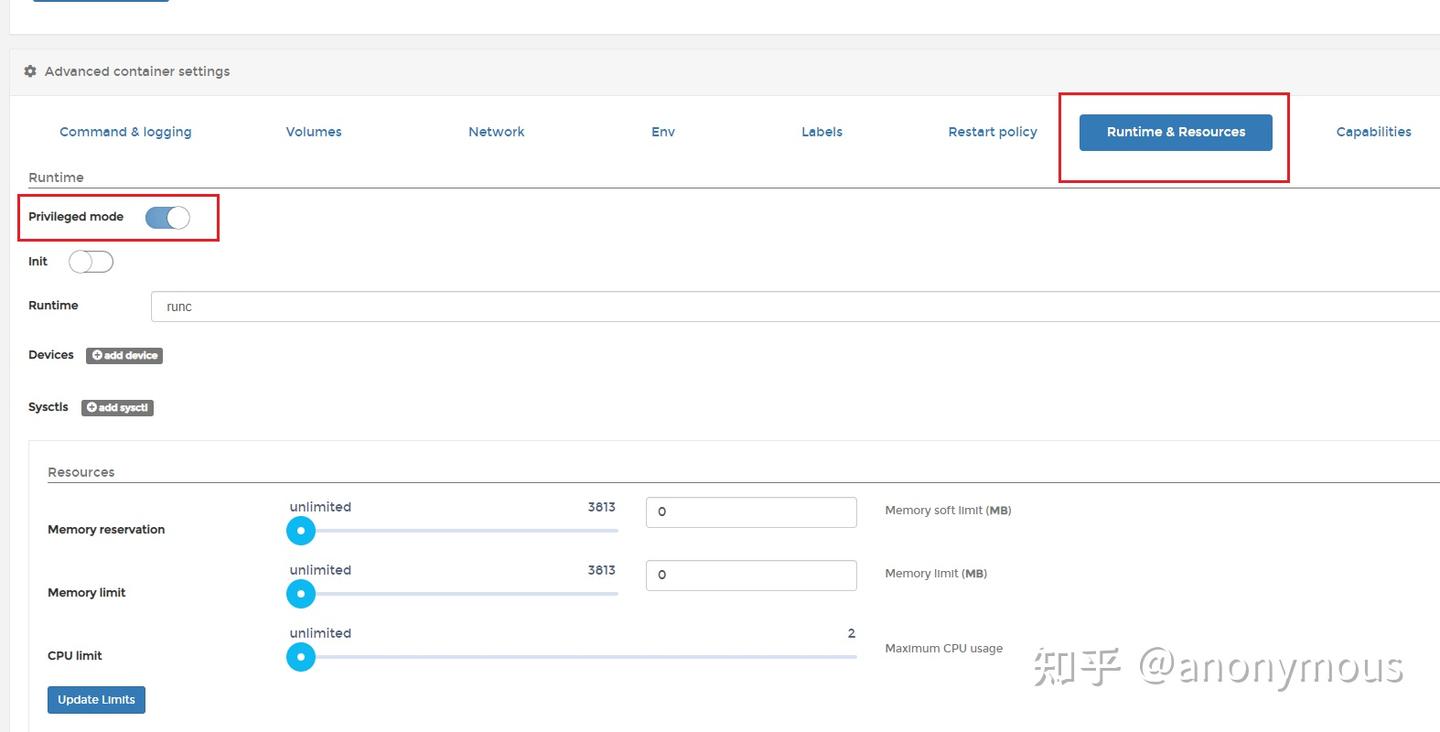Viewport: 1440px width, 732px height.
Task: Enable the Init toggle
Action: tap(91, 262)
